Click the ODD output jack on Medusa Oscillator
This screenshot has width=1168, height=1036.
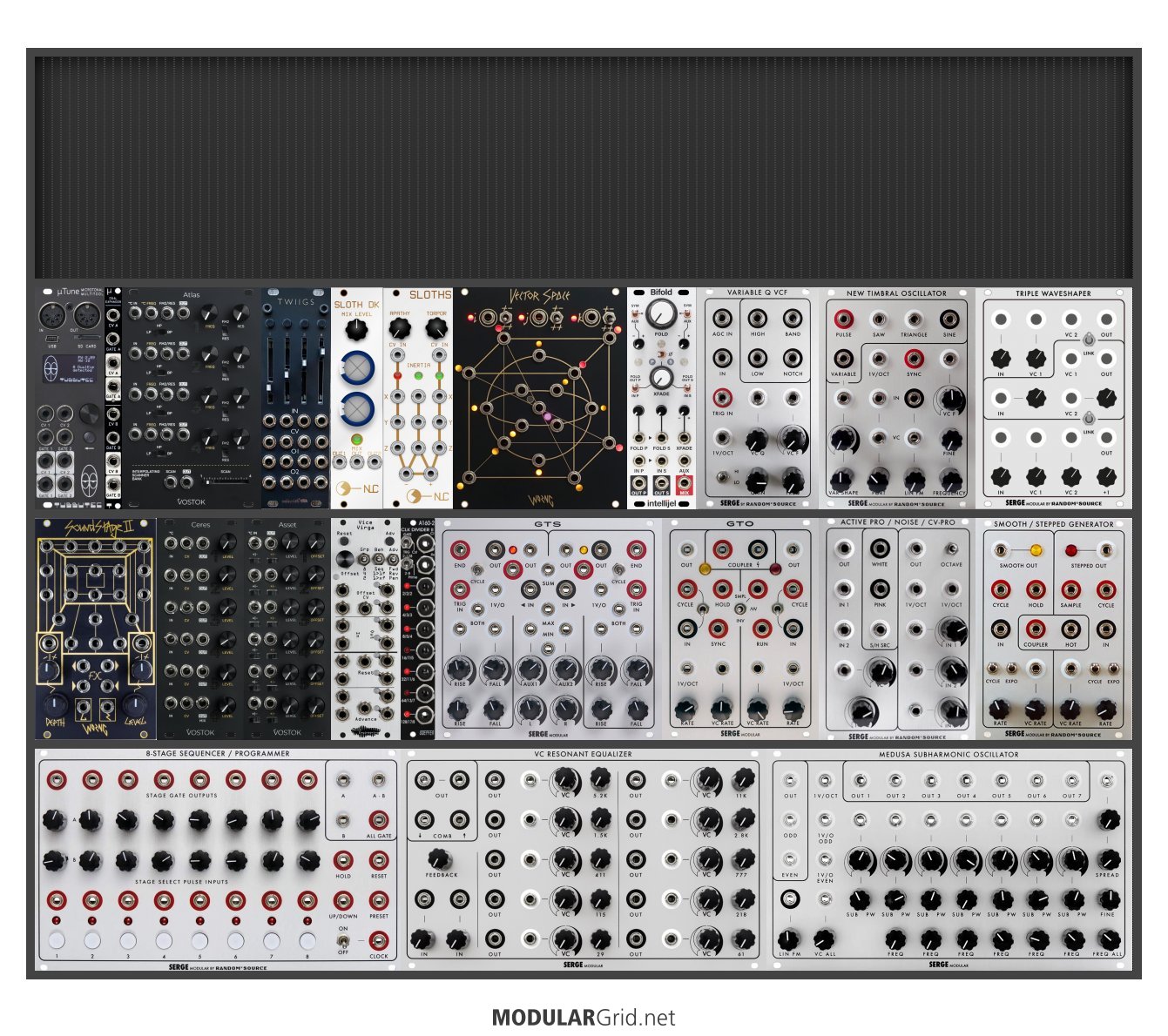pyautogui.click(x=790, y=820)
